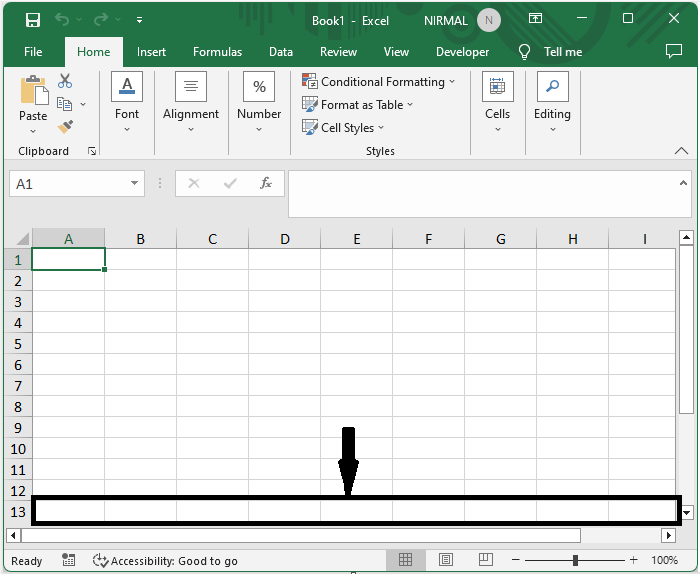Expand the Paste options arrow

pos(33,131)
